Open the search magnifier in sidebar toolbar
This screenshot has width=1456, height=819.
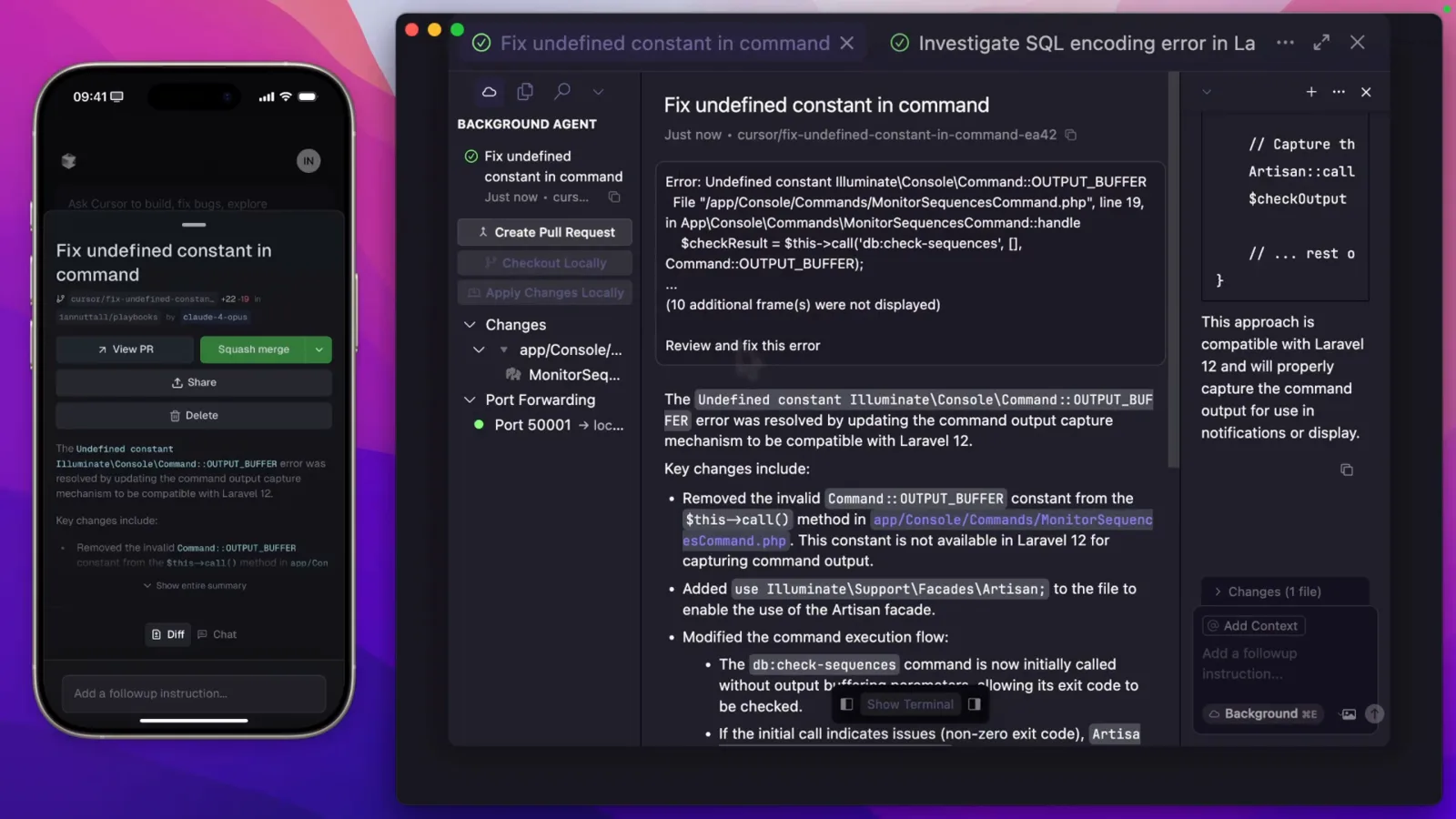coord(562,91)
